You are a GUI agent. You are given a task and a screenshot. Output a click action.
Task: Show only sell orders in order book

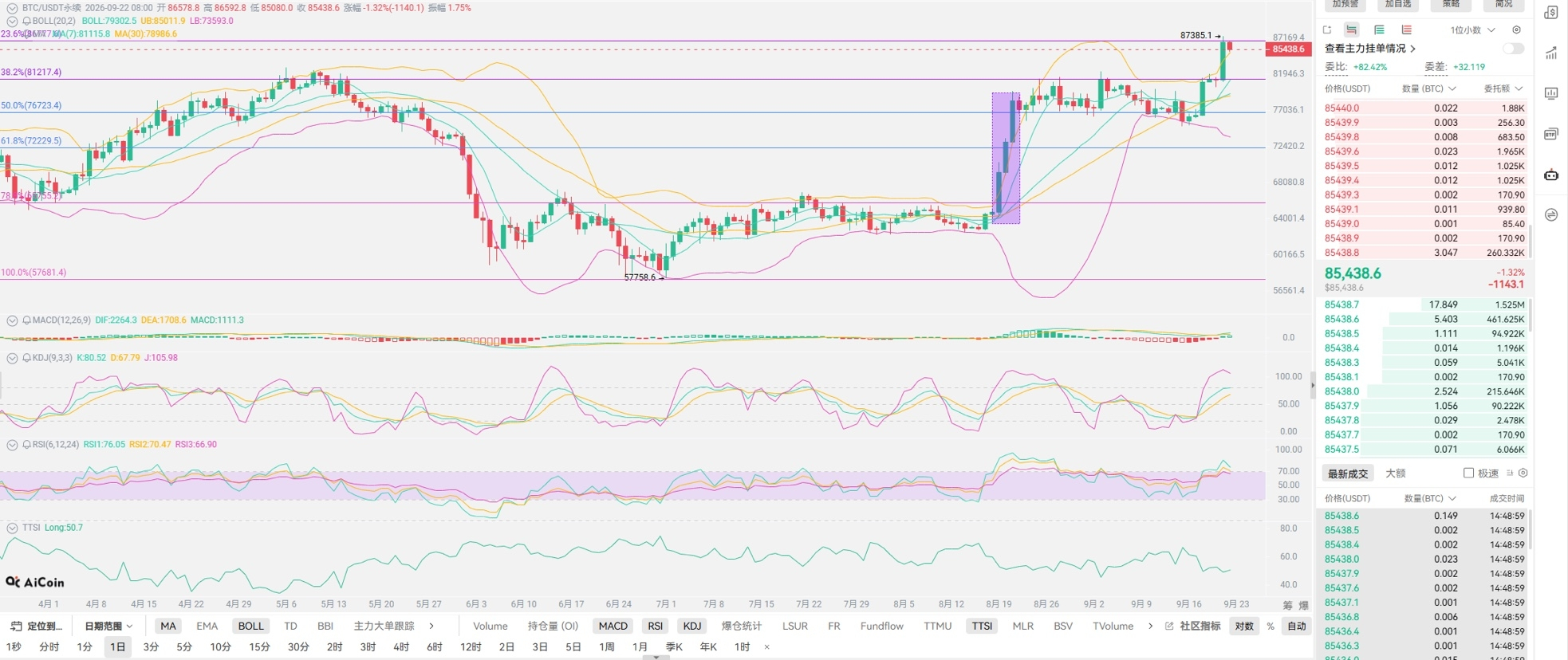tap(1407, 29)
